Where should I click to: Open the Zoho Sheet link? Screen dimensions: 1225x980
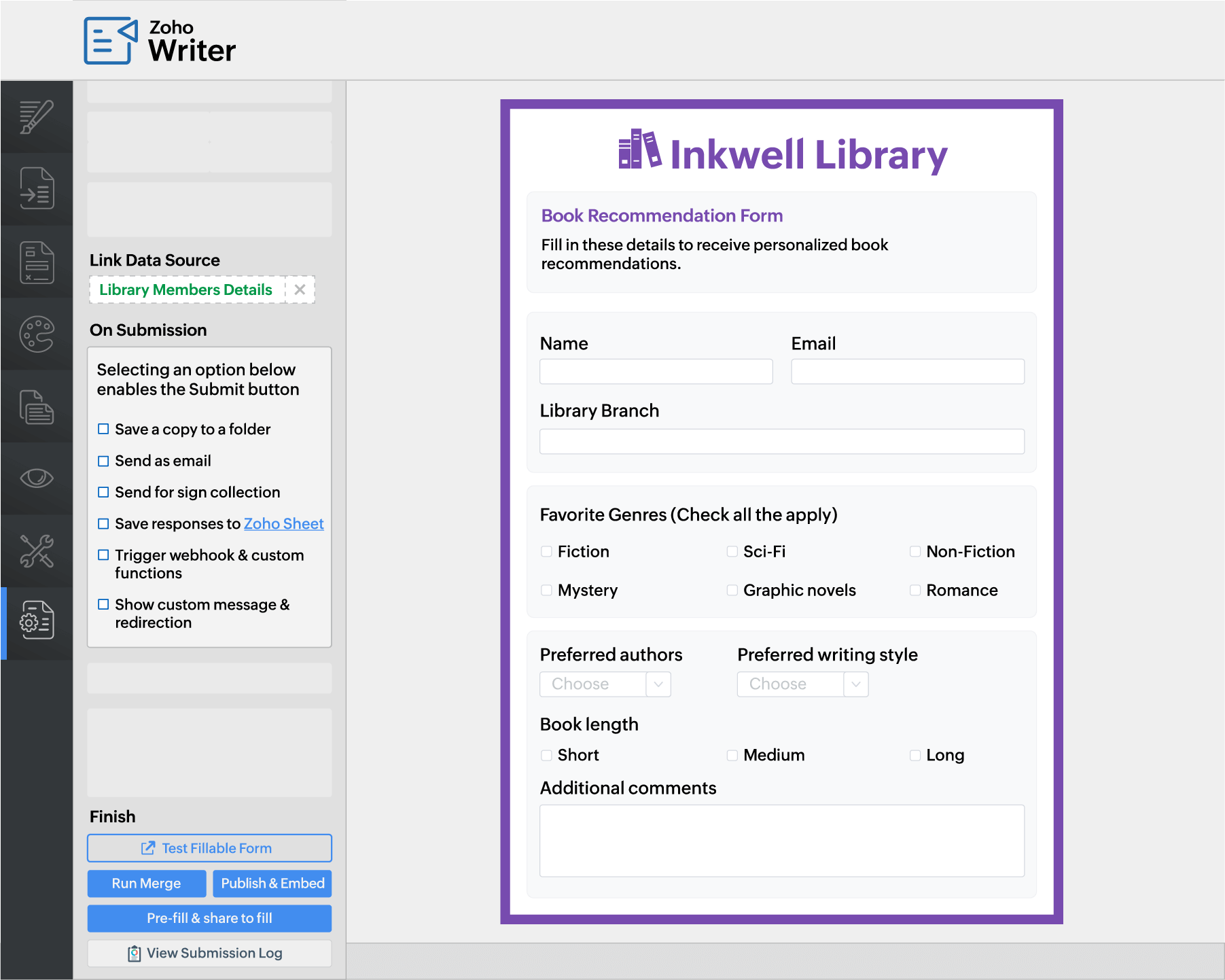(283, 523)
